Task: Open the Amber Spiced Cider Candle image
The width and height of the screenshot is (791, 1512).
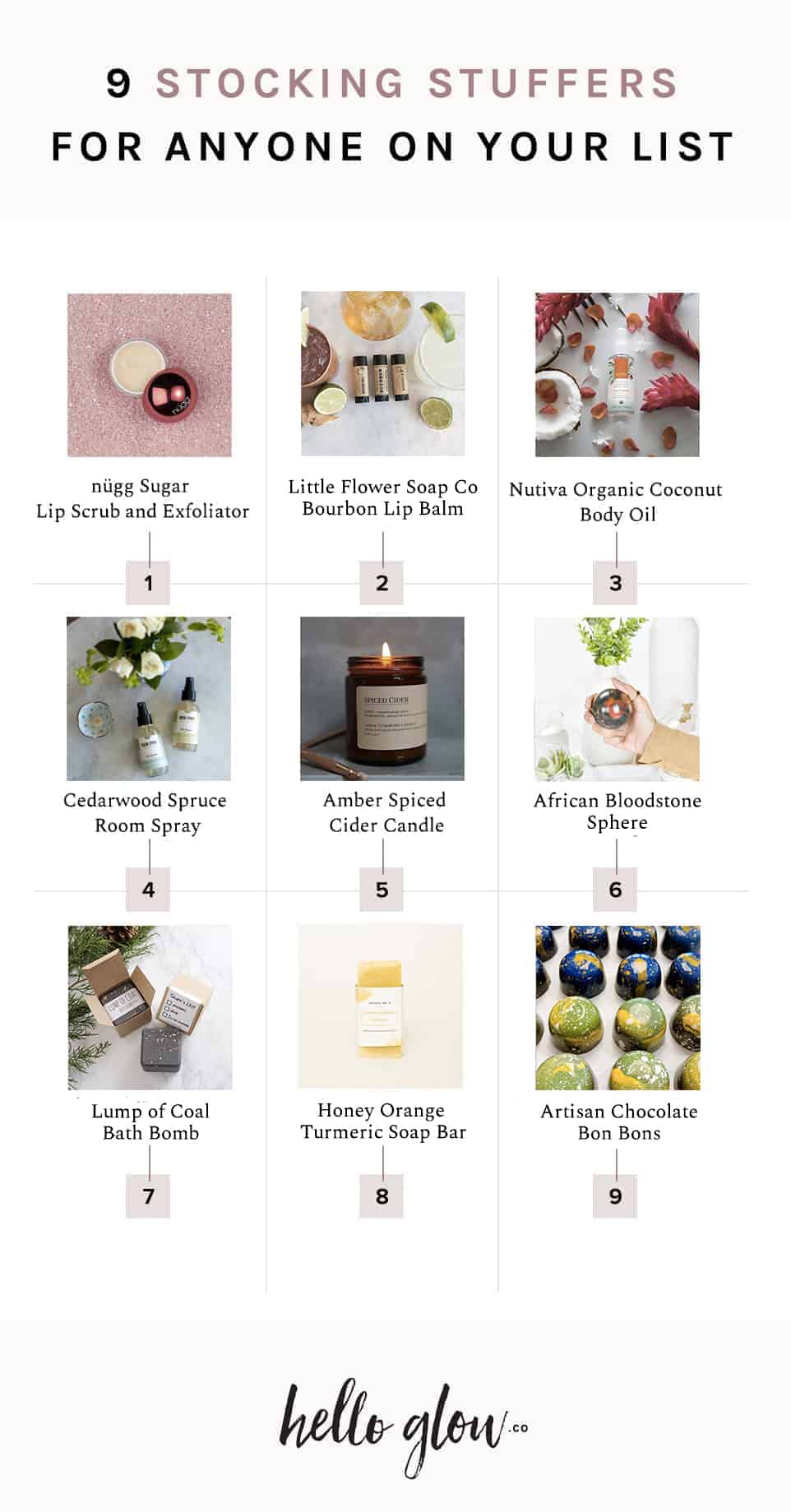Action: pyautogui.click(x=382, y=699)
